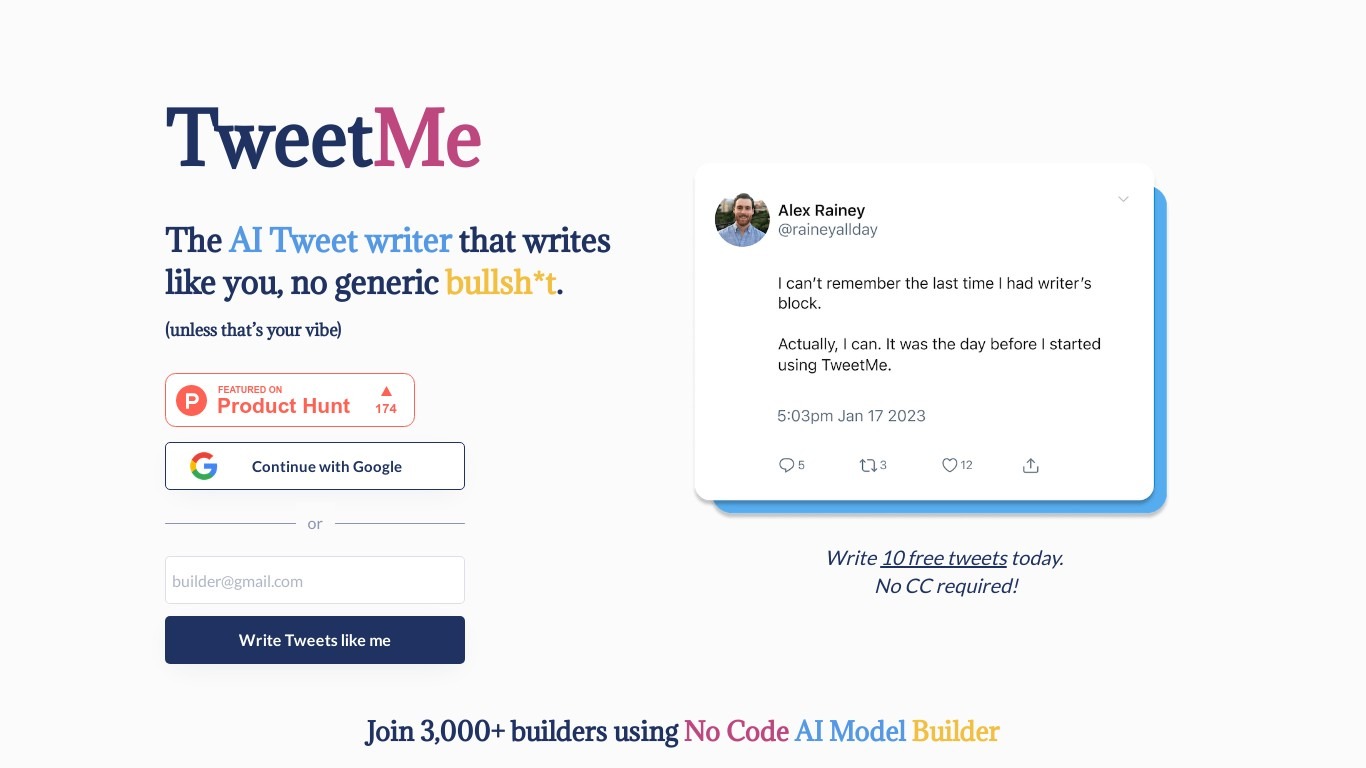
Task: Open the No Code AI Model Builder link
Action: pos(841,731)
